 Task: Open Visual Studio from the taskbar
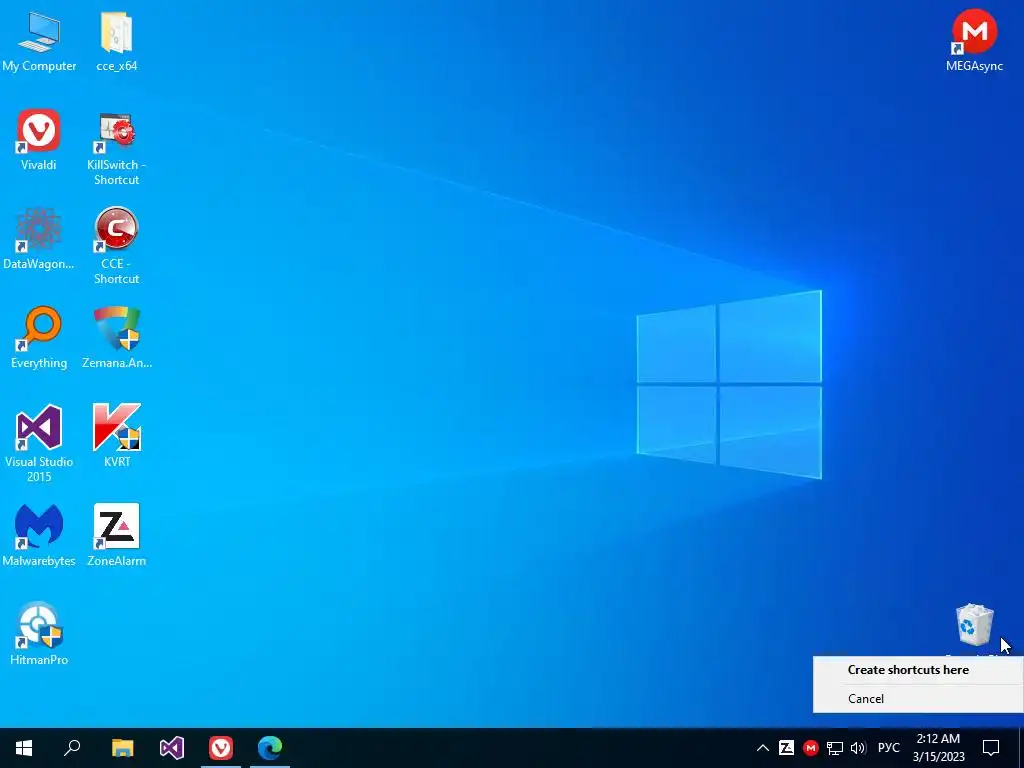pyautogui.click(x=172, y=748)
